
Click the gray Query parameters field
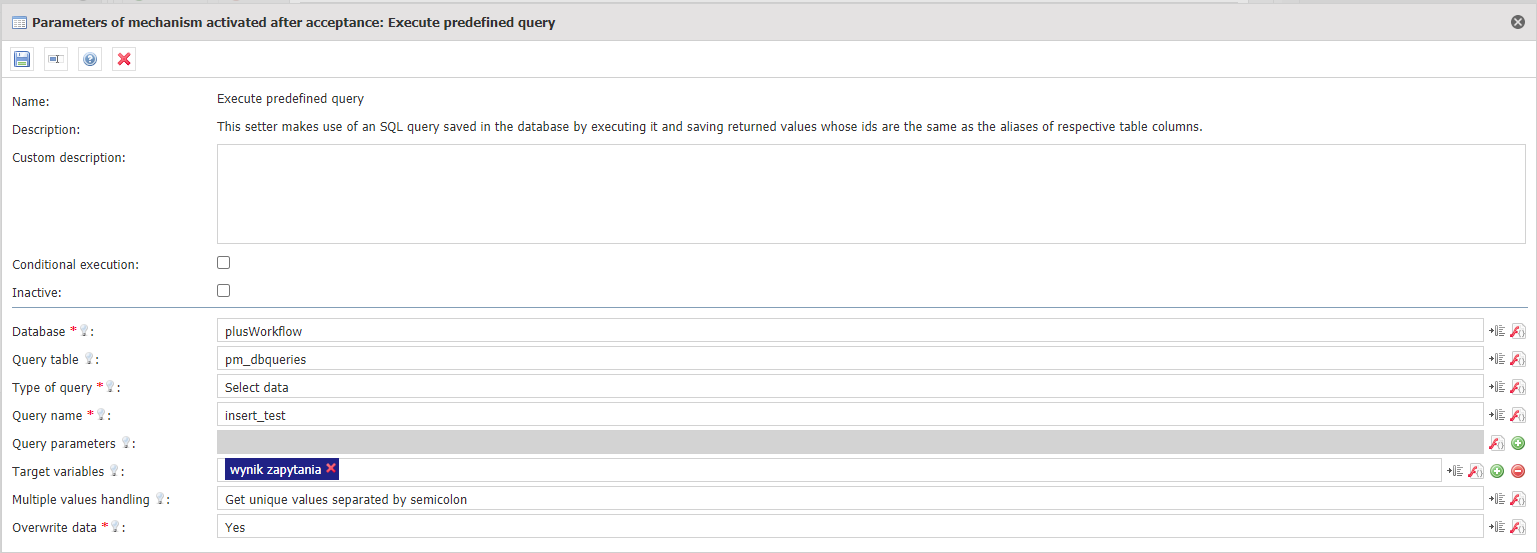click(850, 443)
